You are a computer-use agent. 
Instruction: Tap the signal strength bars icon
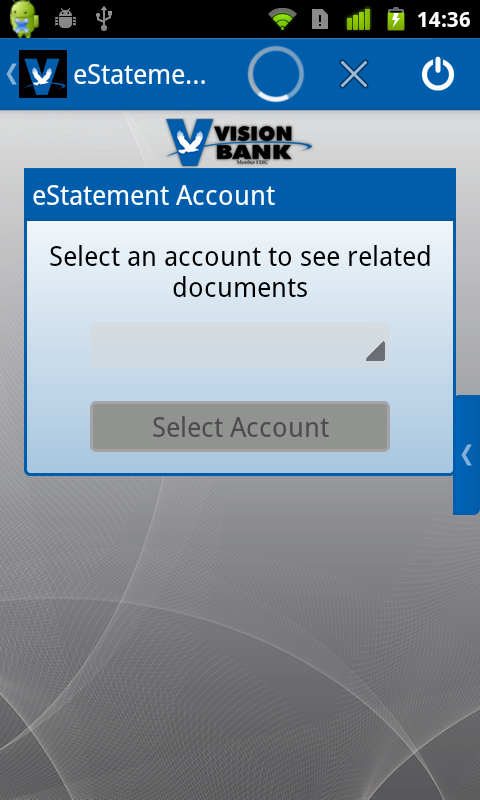click(x=358, y=19)
